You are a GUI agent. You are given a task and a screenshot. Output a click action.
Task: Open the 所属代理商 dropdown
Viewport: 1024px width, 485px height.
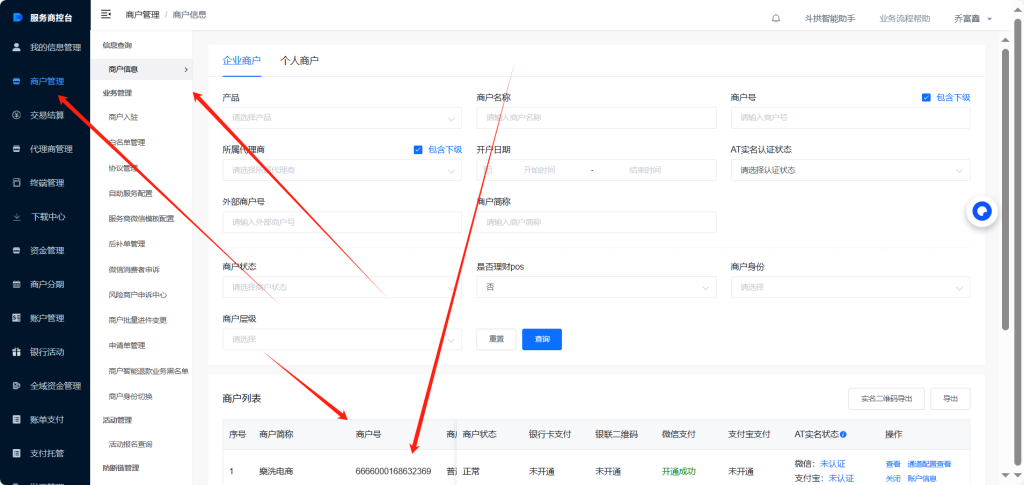pyautogui.click(x=342, y=170)
